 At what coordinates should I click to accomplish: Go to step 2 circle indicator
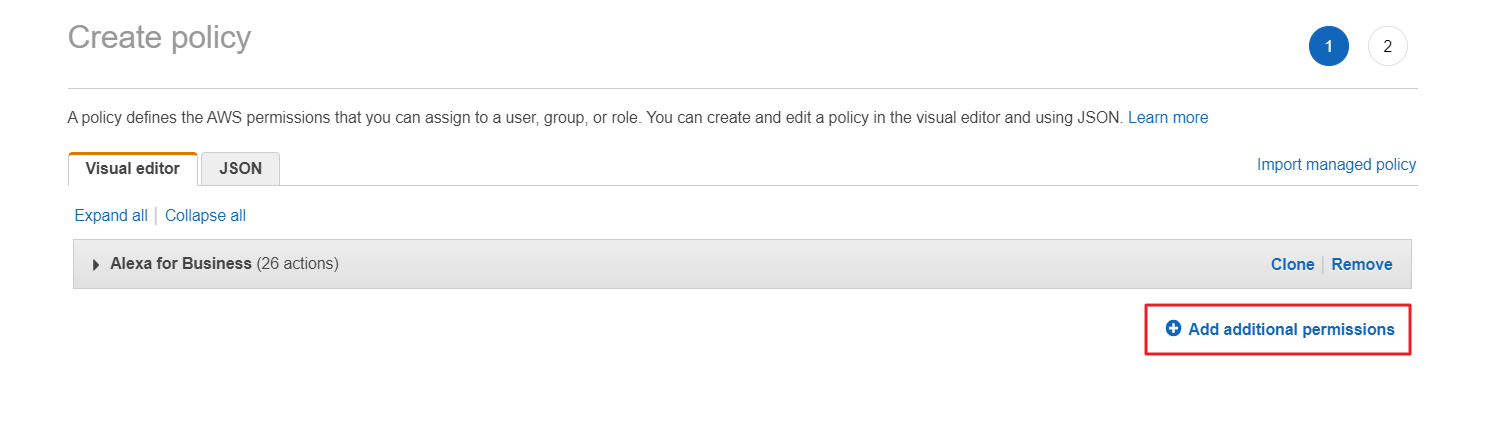1387,46
